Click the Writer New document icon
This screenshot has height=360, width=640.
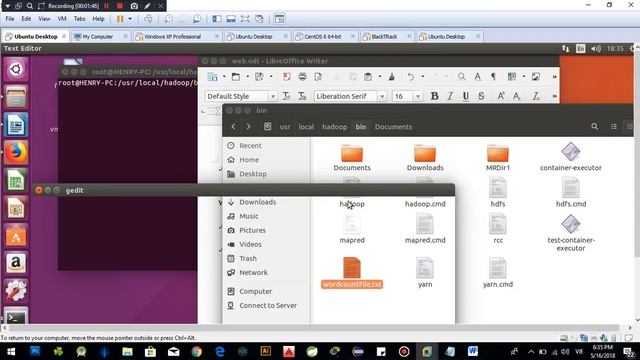click(212, 76)
